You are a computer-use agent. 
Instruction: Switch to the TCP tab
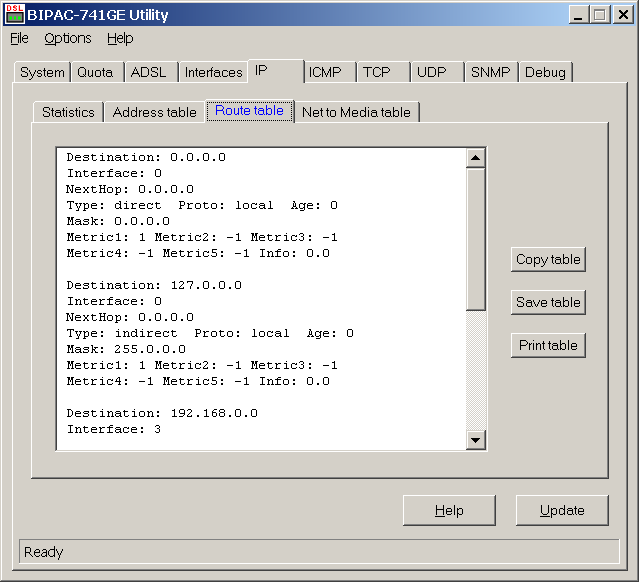point(383,72)
